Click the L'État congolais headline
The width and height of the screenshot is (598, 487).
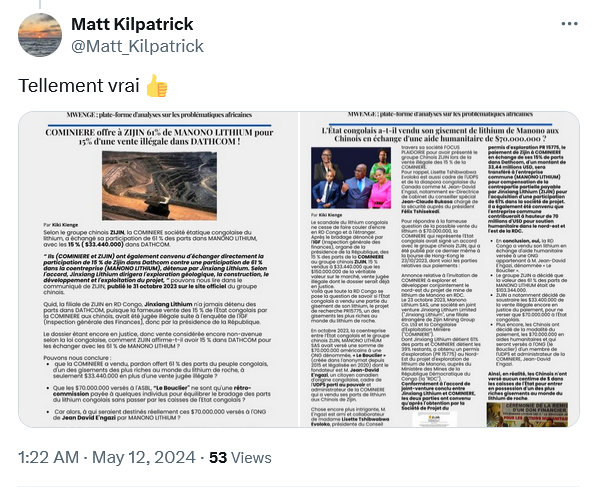point(440,134)
